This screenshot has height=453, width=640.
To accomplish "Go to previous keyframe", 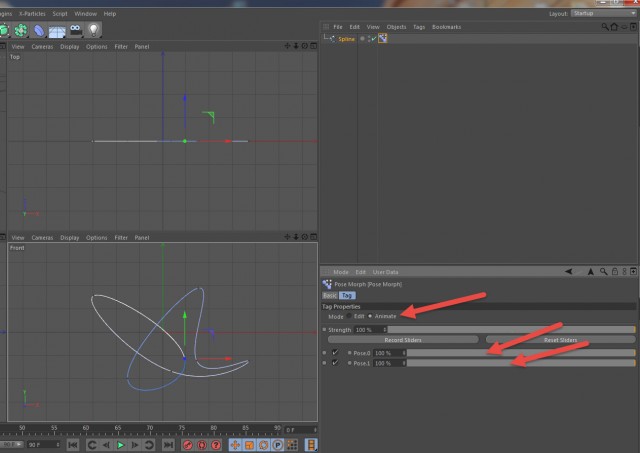I will [92, 445].
